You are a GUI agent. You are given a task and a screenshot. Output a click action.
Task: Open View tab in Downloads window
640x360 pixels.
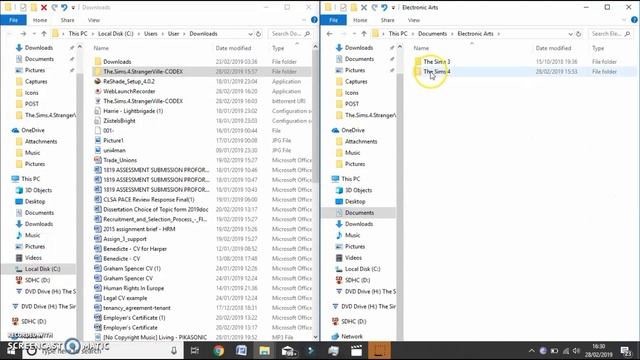[x=93, y=20]
